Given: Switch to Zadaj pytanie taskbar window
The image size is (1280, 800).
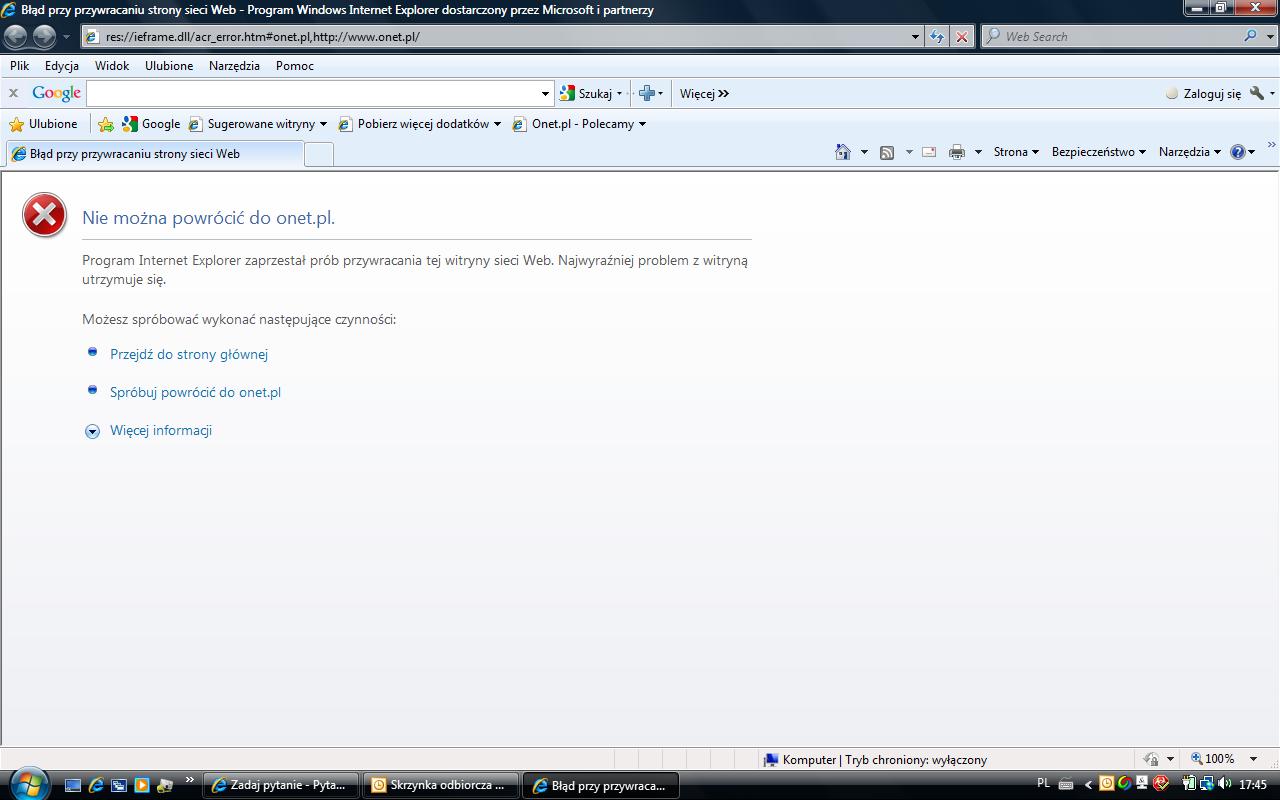Looking at the screenshot, I should pos(281,785).
